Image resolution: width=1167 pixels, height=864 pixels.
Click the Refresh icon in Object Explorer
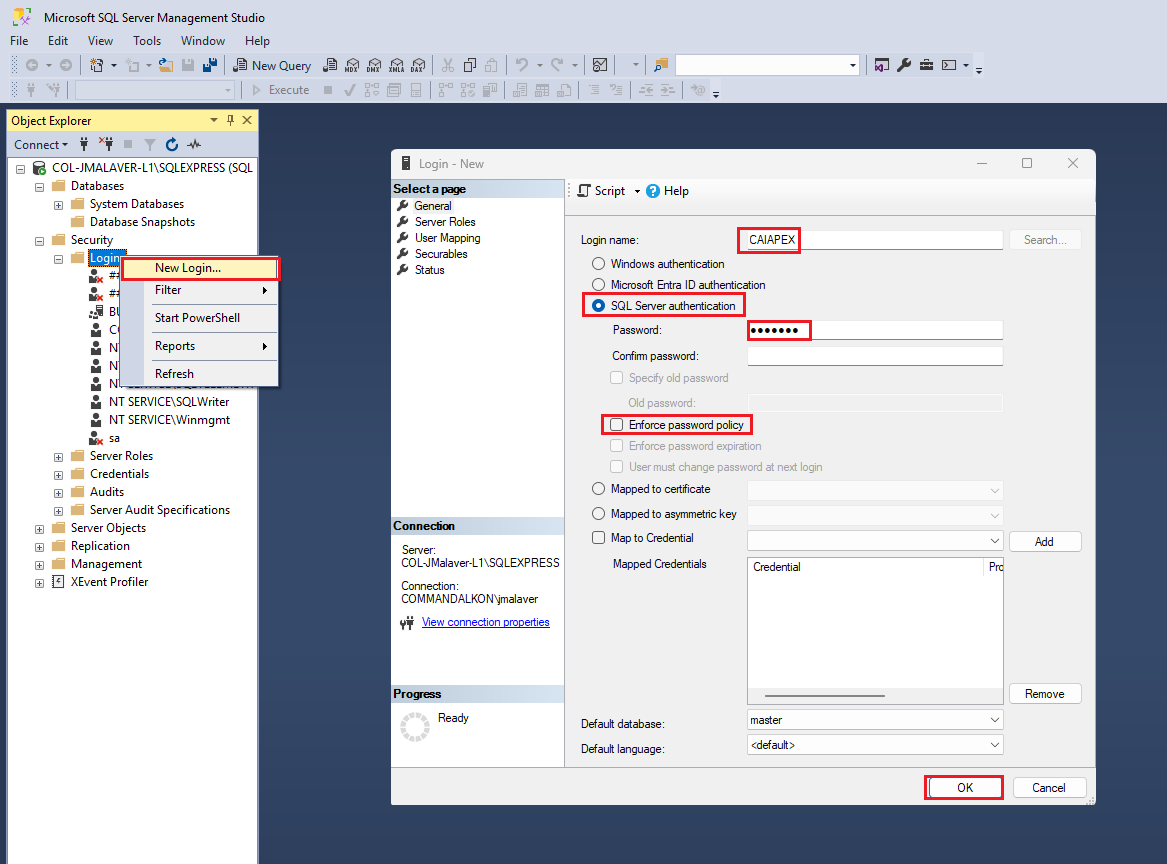[172, 144]
